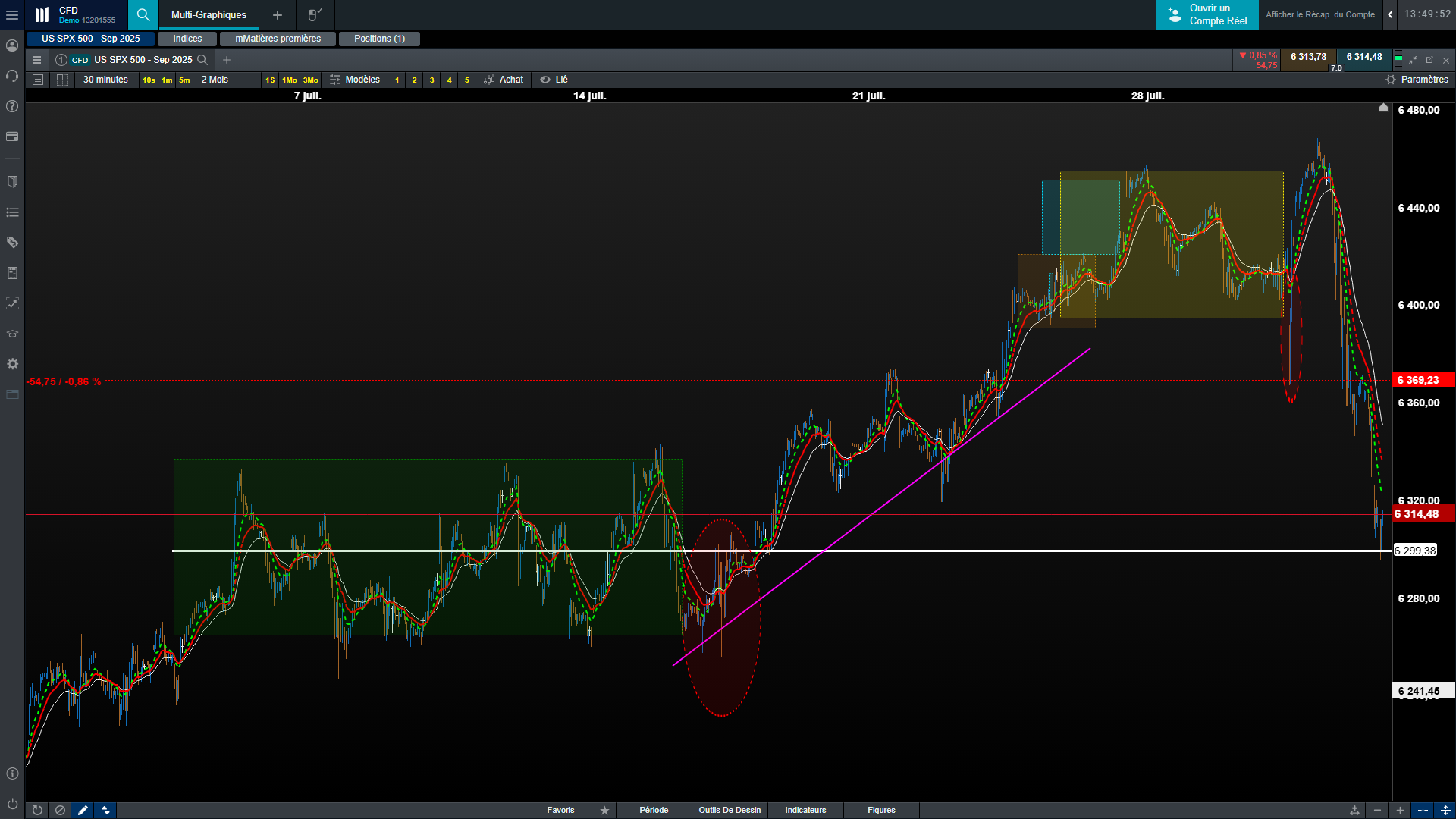The image size is (1456, 819).
Task: Toggle the Lié eye link option
Action: tap(554, 80)
